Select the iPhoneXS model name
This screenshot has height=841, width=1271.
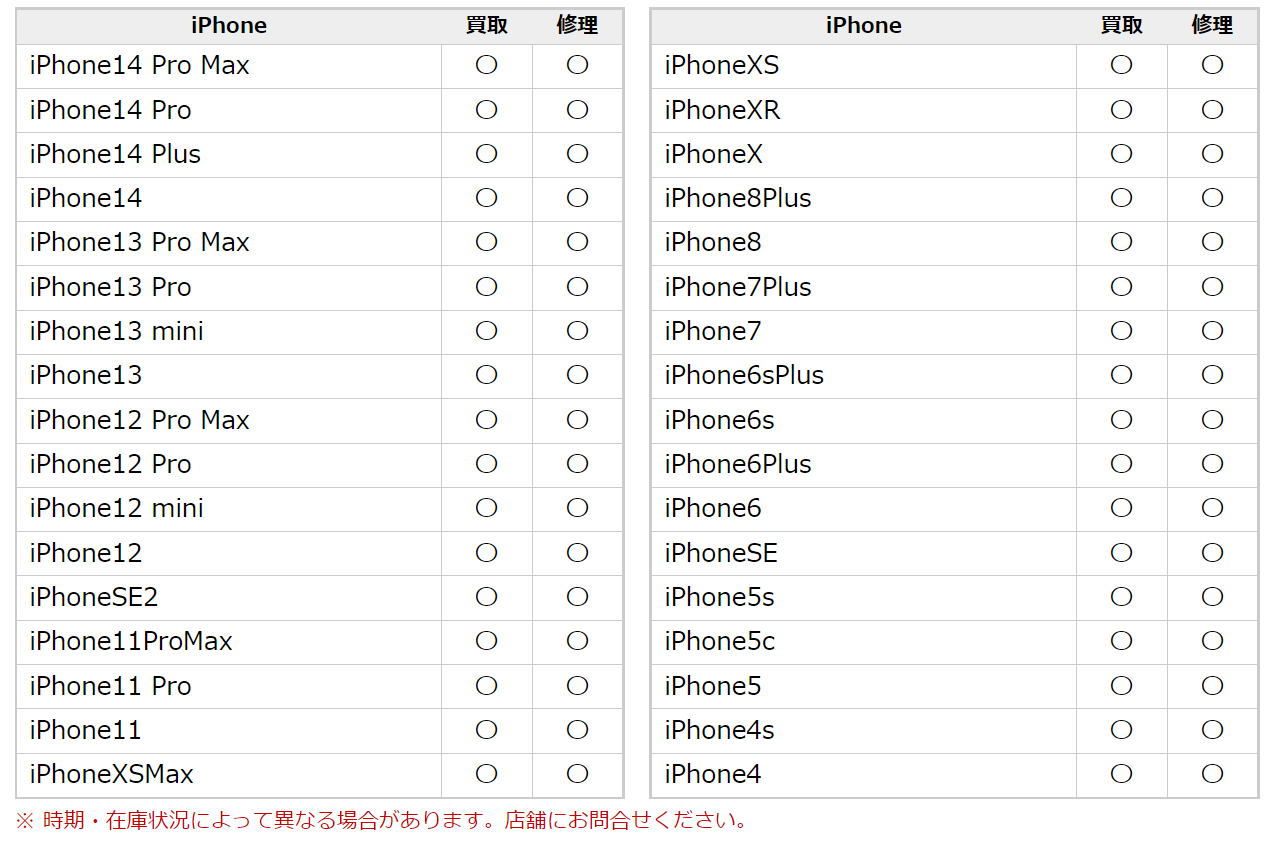[722, 66]
